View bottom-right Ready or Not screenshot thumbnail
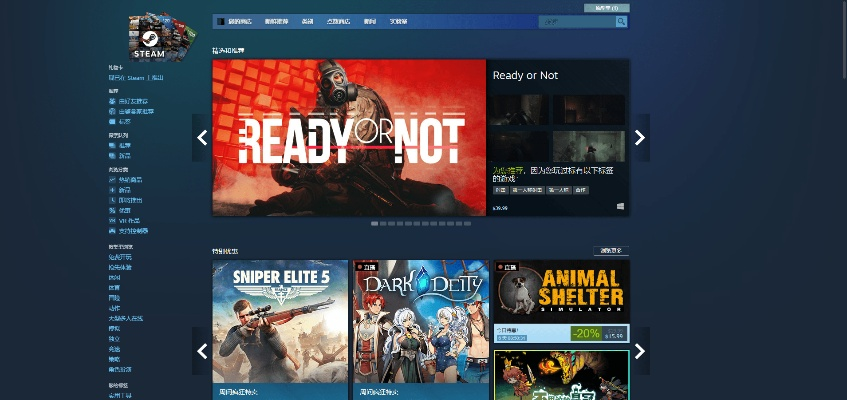 click(x=589, y=146)
